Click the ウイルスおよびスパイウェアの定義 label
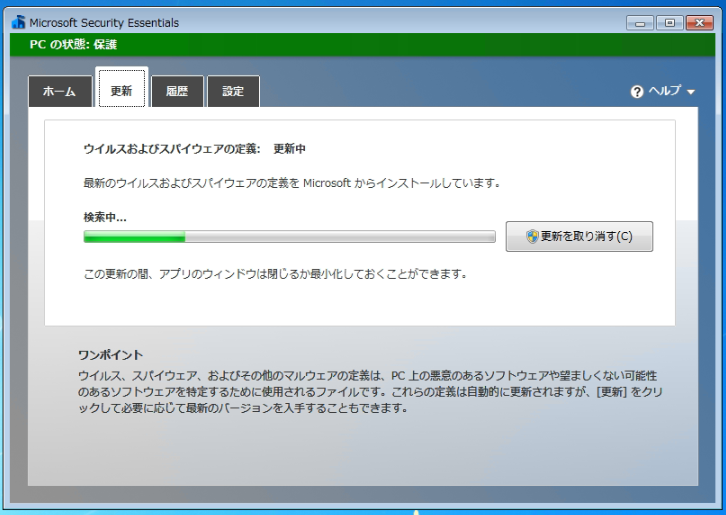726x515 pixels. coord(172,149)
